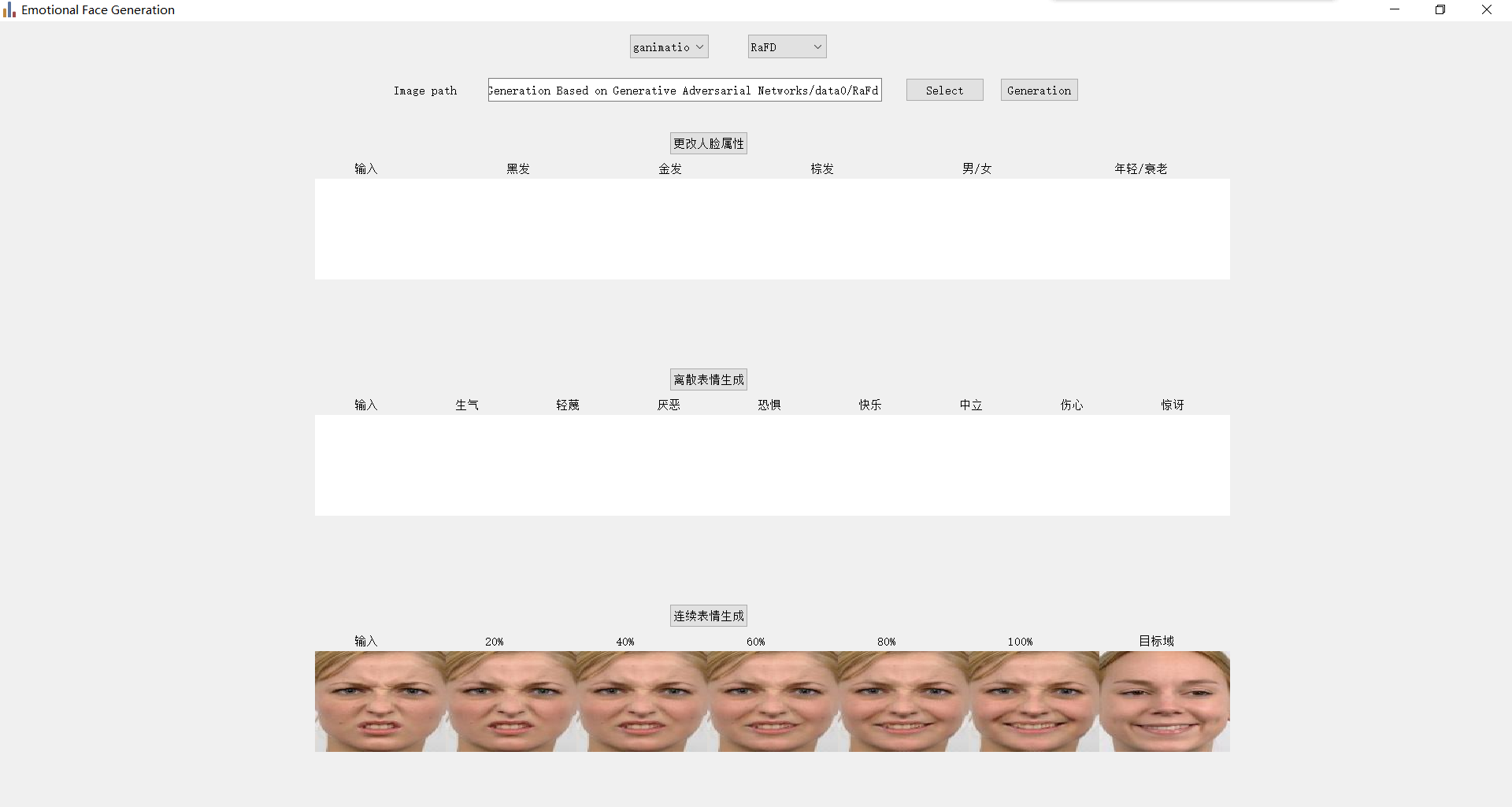Click the Emotional Face Generation app icon
Viewport: 1512px width, 807px height.
pos(9,9)
